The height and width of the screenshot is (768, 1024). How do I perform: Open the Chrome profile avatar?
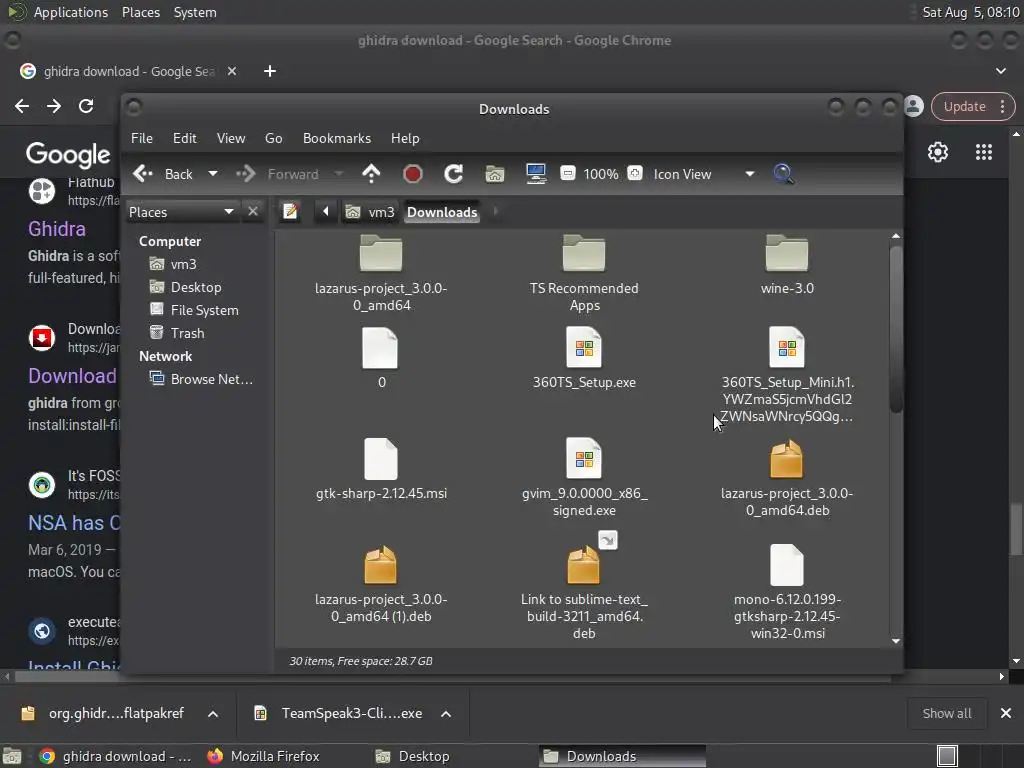[x=914, y=106]
